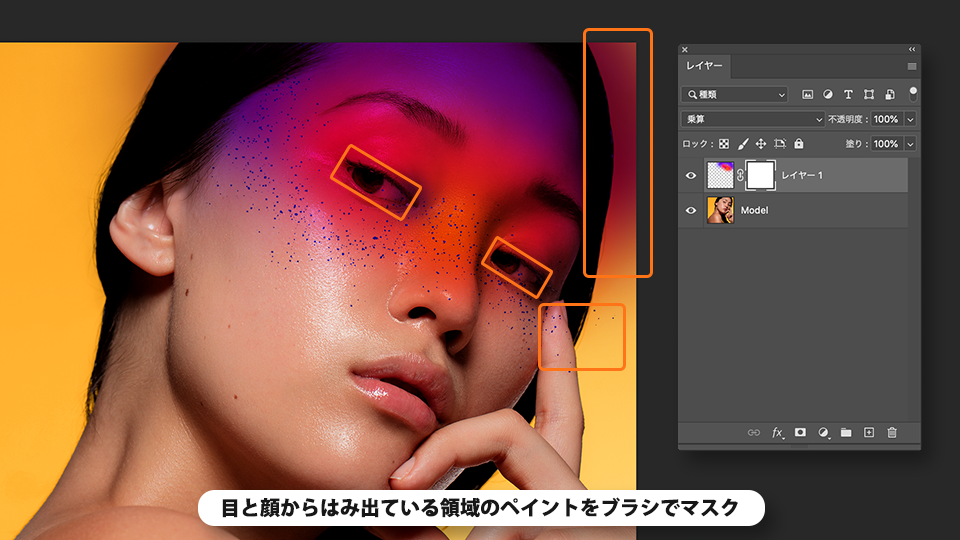
Task: Switch to the レイヤー tab
Action: point(704,66)
